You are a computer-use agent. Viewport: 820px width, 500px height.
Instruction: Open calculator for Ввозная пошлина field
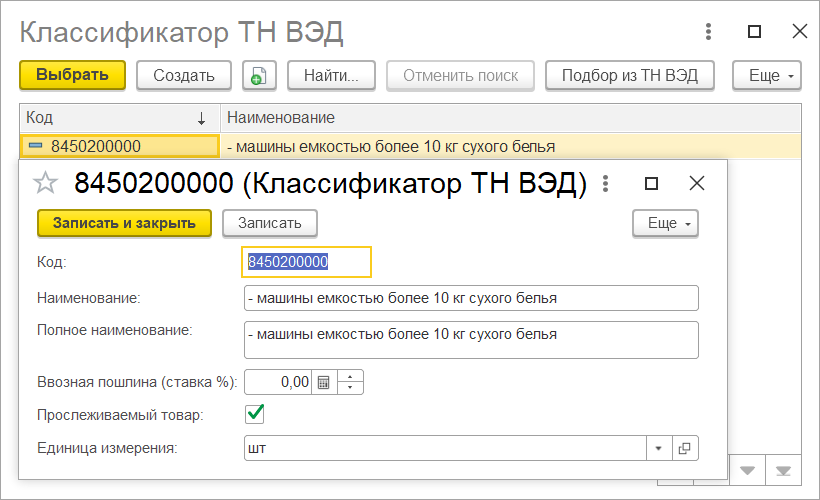click(324, 382)
